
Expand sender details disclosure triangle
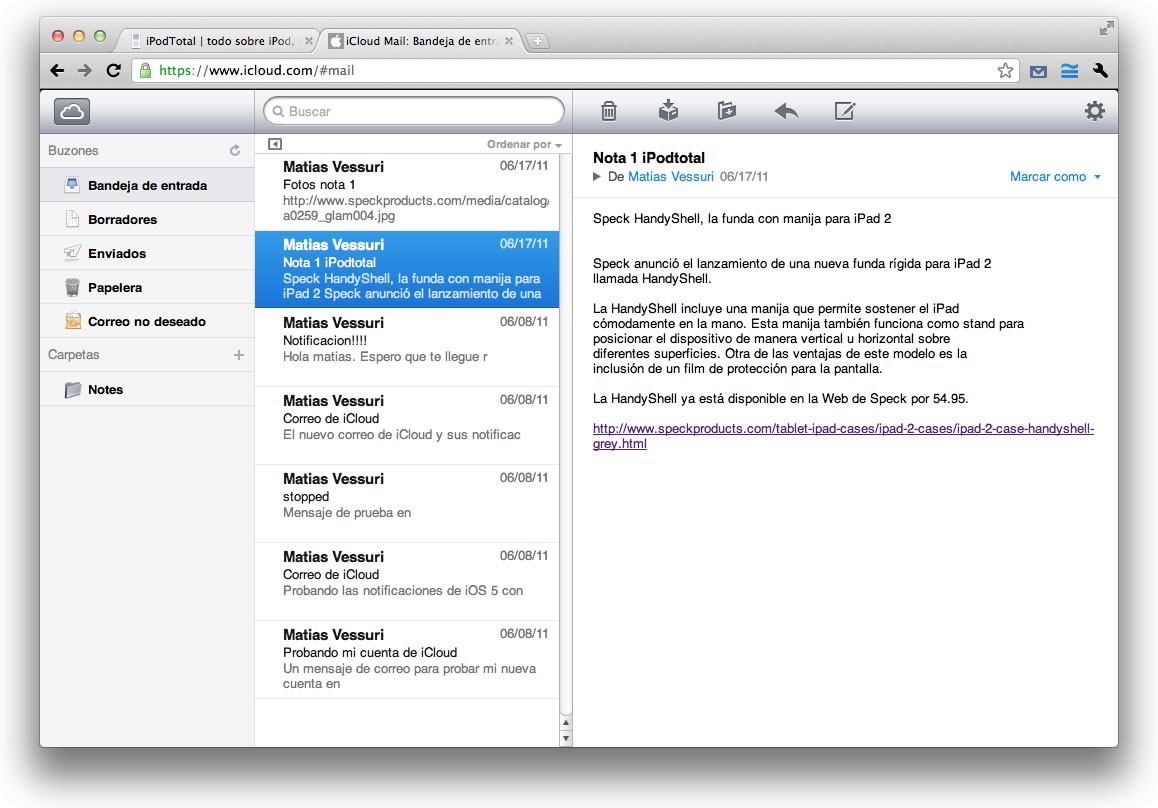coord(597,177)
